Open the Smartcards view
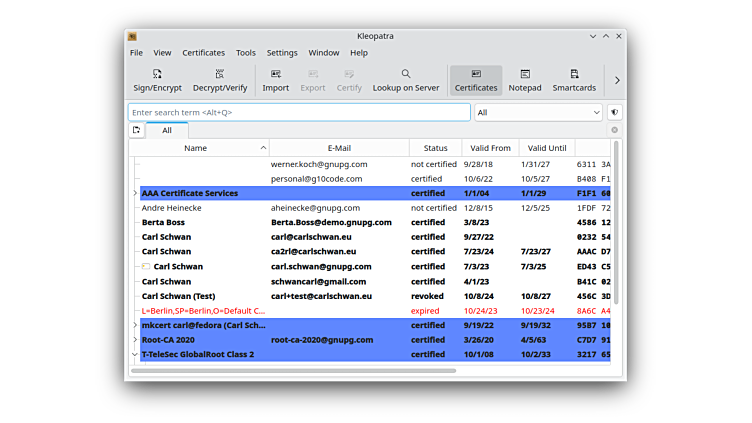This screenshot has width=752, height=423. click(x=574, y=80)
